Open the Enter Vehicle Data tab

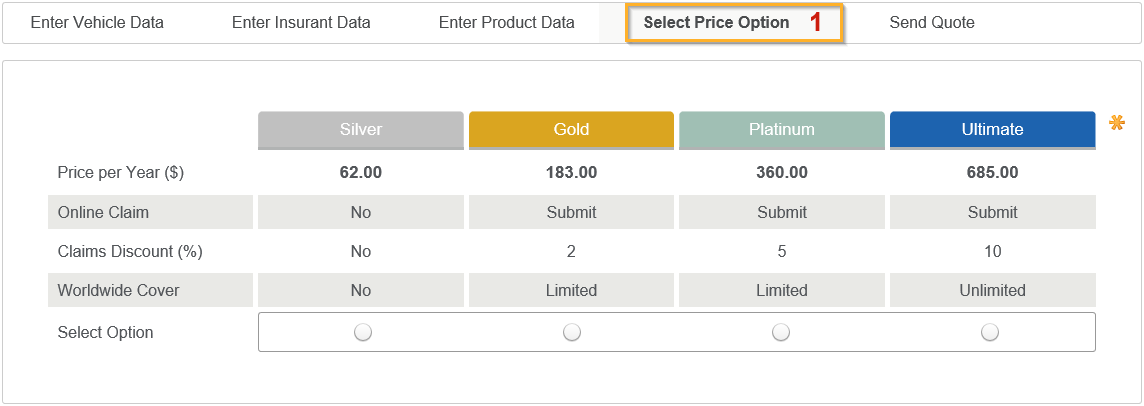coord(97,23)
